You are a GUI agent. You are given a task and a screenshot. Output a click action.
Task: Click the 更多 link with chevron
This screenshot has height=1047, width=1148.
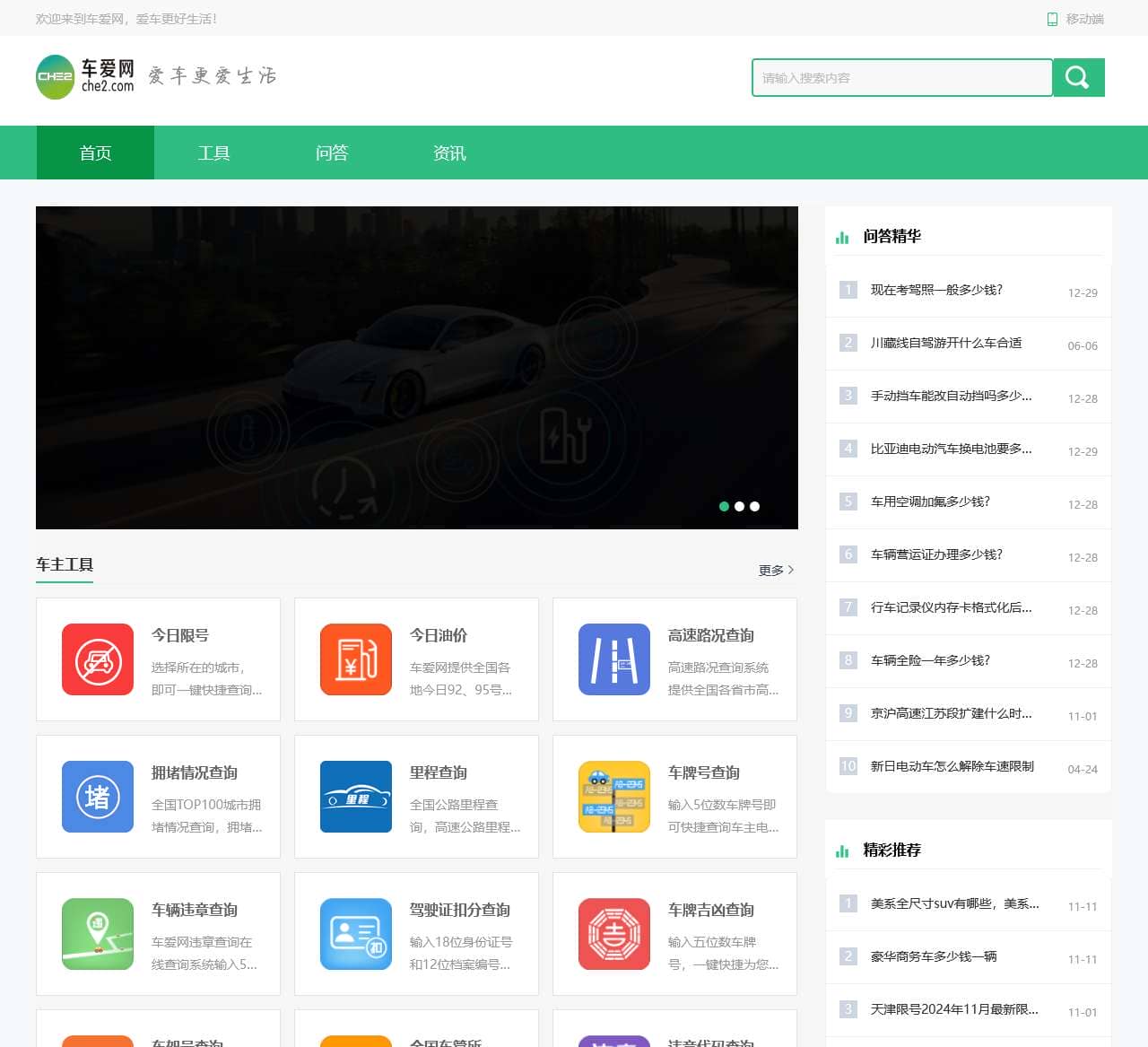(777, 570)
